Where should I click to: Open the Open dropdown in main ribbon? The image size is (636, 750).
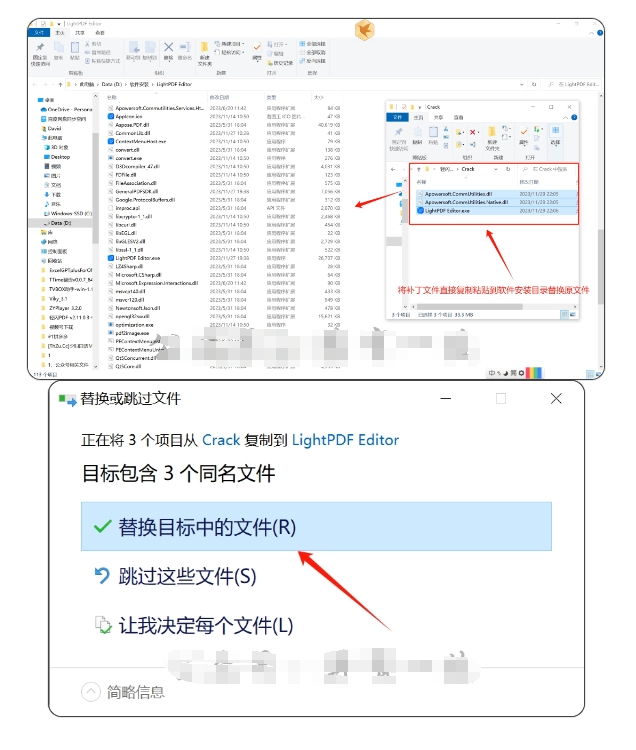click(277, 44)
